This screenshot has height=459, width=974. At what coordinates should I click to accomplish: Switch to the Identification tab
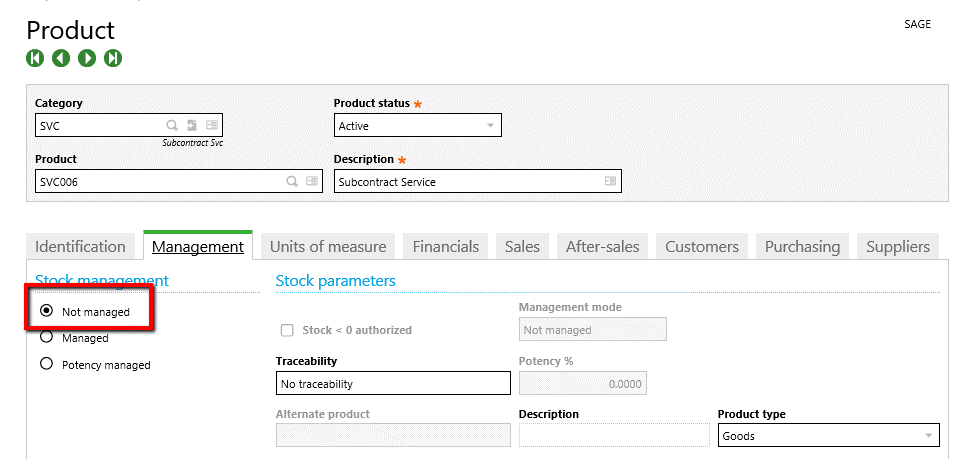point(80,246)
